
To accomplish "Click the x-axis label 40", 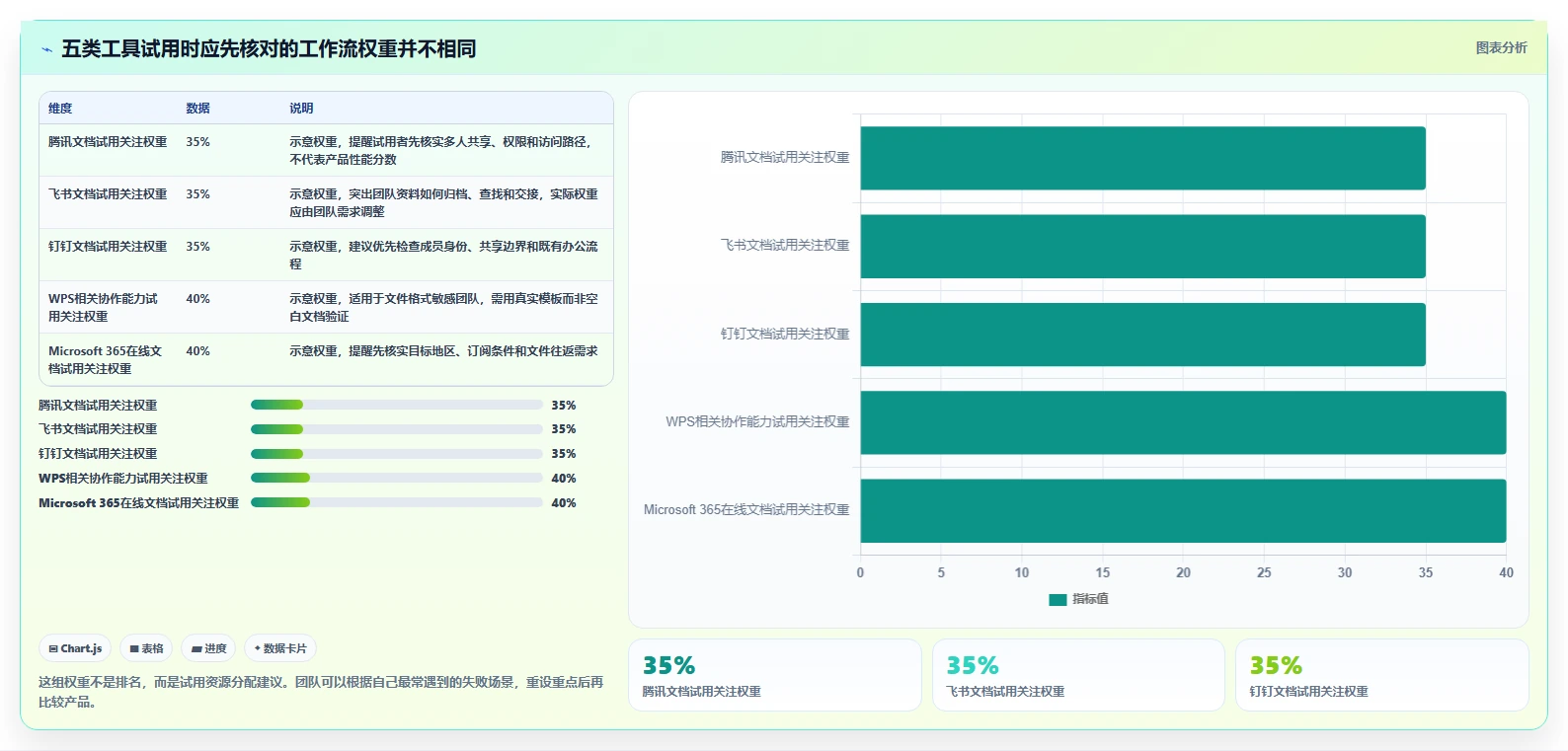I will pyautogui.click(x=1506, y=572).
